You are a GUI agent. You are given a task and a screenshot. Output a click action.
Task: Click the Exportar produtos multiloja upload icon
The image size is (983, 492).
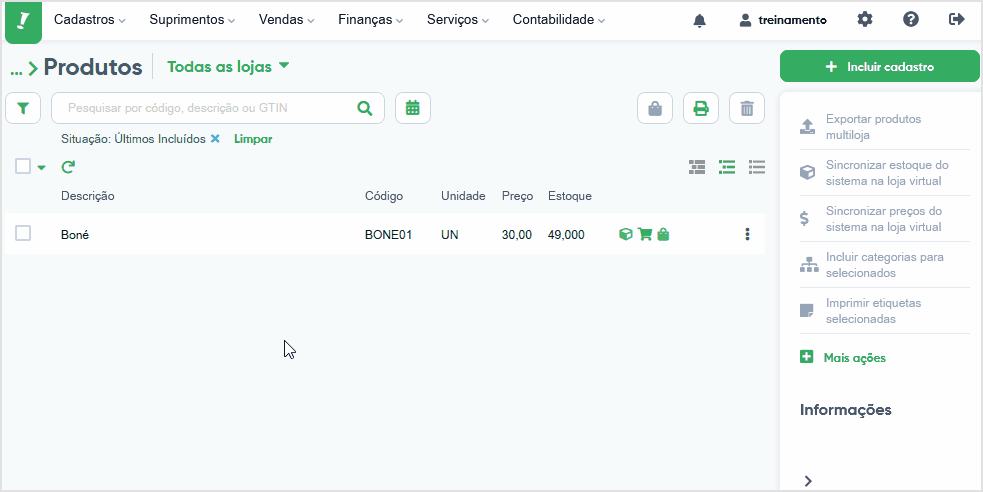[x=808, y=127]
